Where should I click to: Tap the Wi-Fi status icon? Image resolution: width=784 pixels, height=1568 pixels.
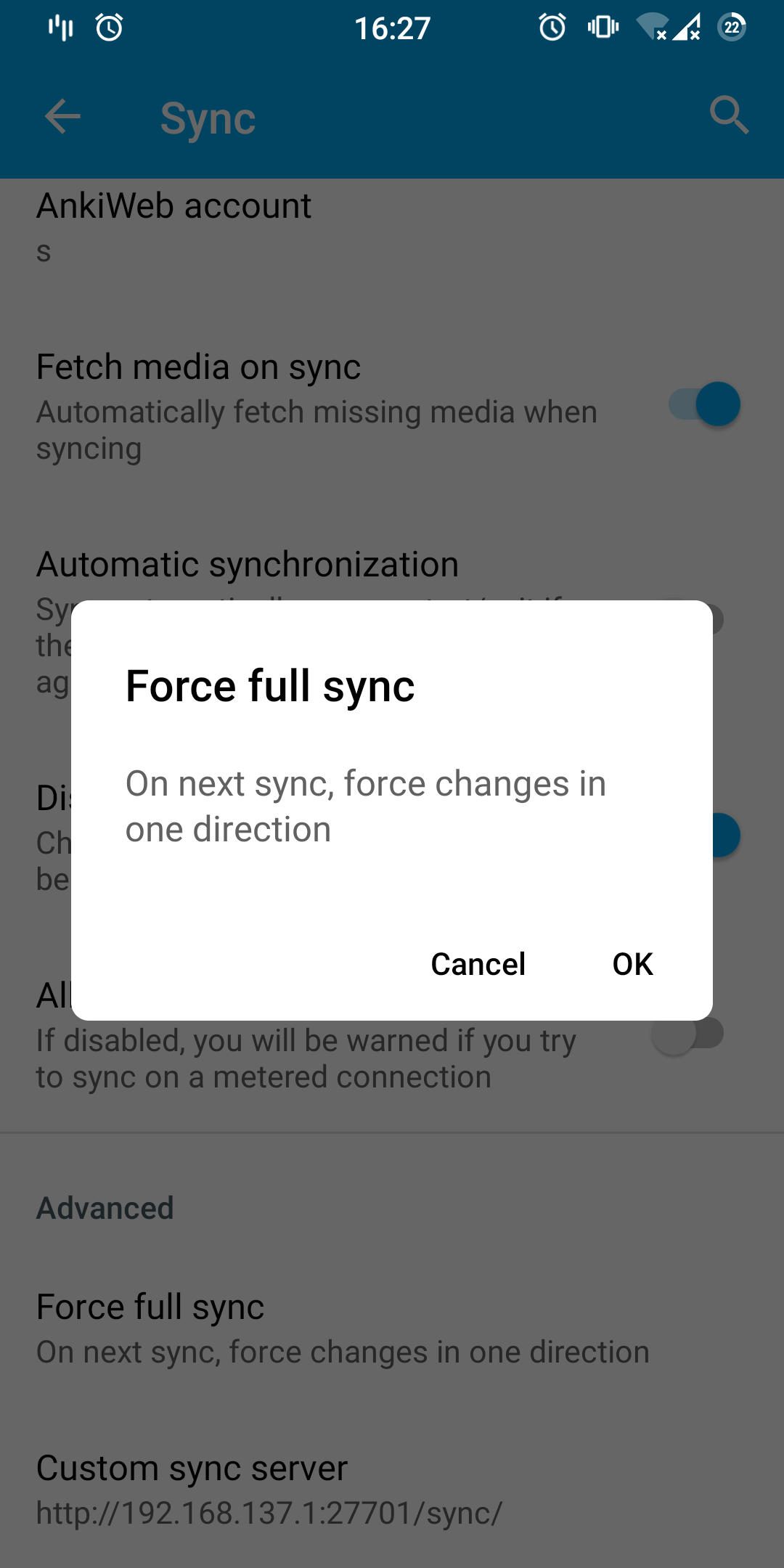tap(652, 27)
